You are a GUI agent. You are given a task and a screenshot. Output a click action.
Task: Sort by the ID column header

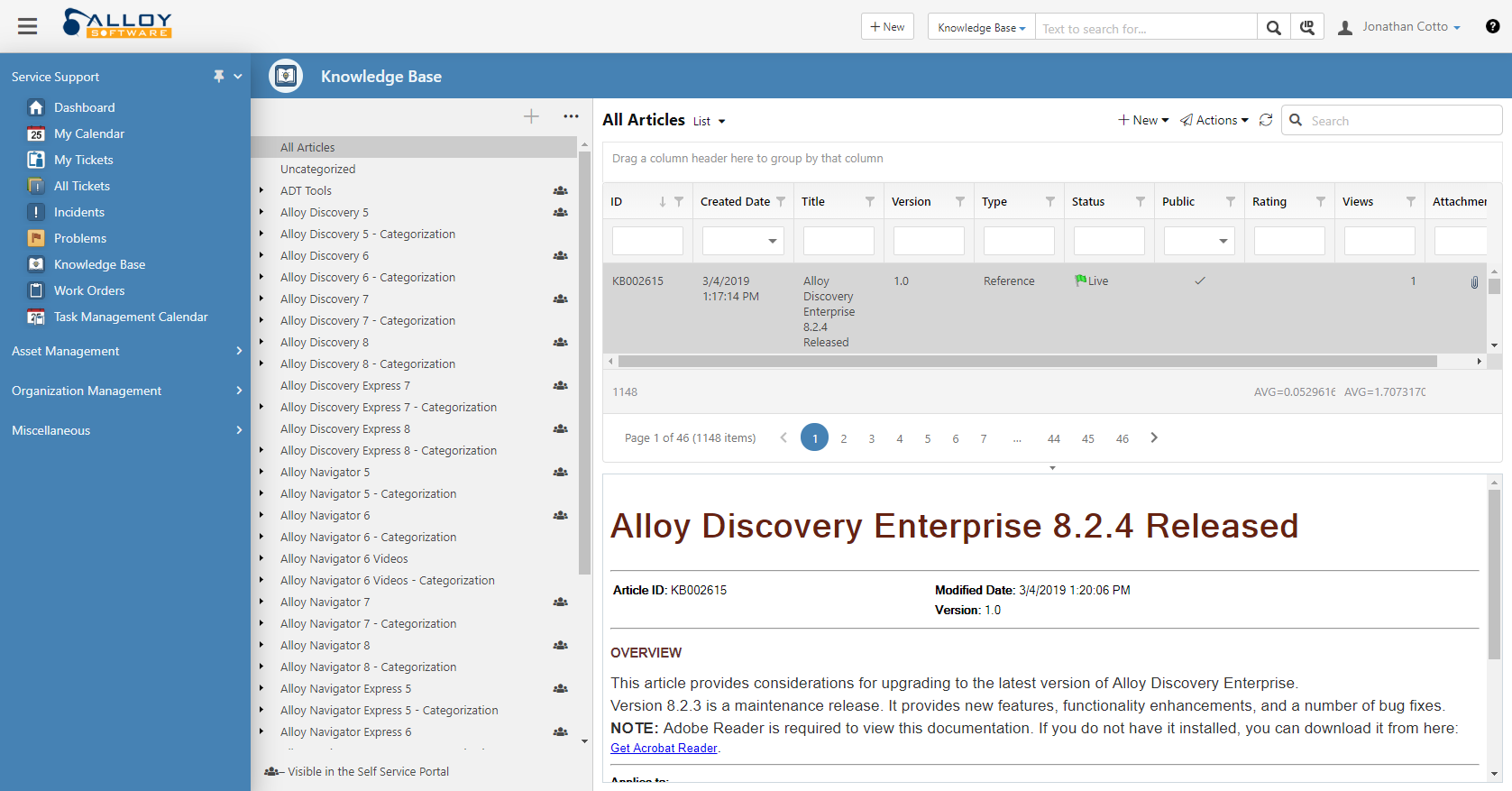(617, 202)
